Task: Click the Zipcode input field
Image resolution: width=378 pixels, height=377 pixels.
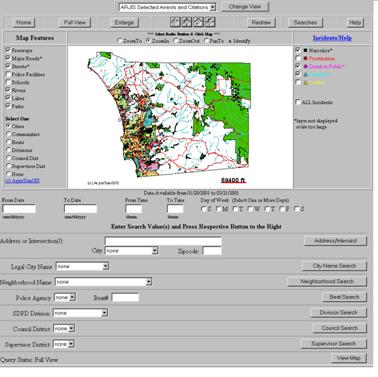Action: pyautogui.click(x=212, y=251)
